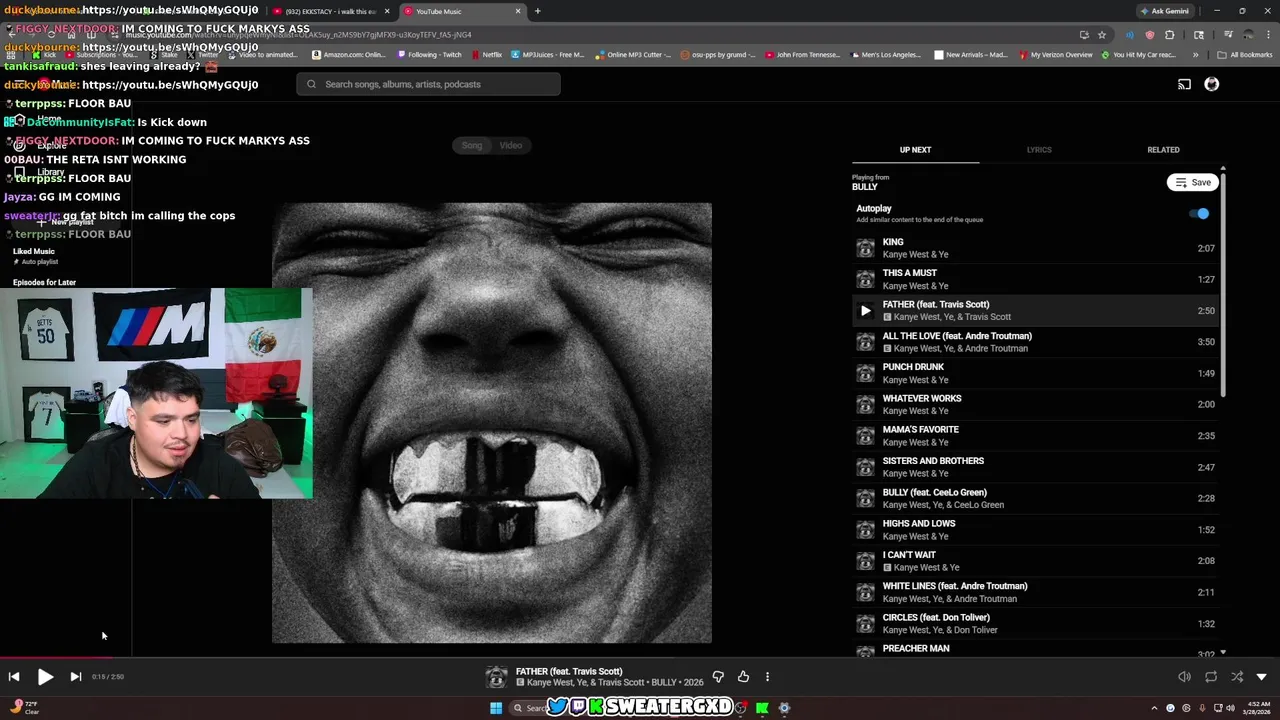Like the song FATHER in player bar

click(743, 677)
